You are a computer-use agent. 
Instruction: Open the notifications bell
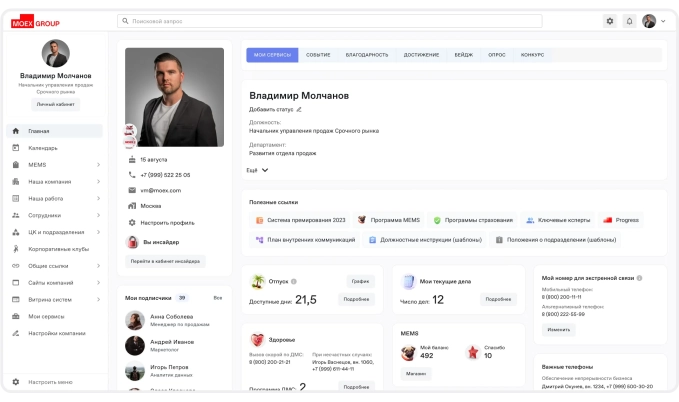pos(629,21)
